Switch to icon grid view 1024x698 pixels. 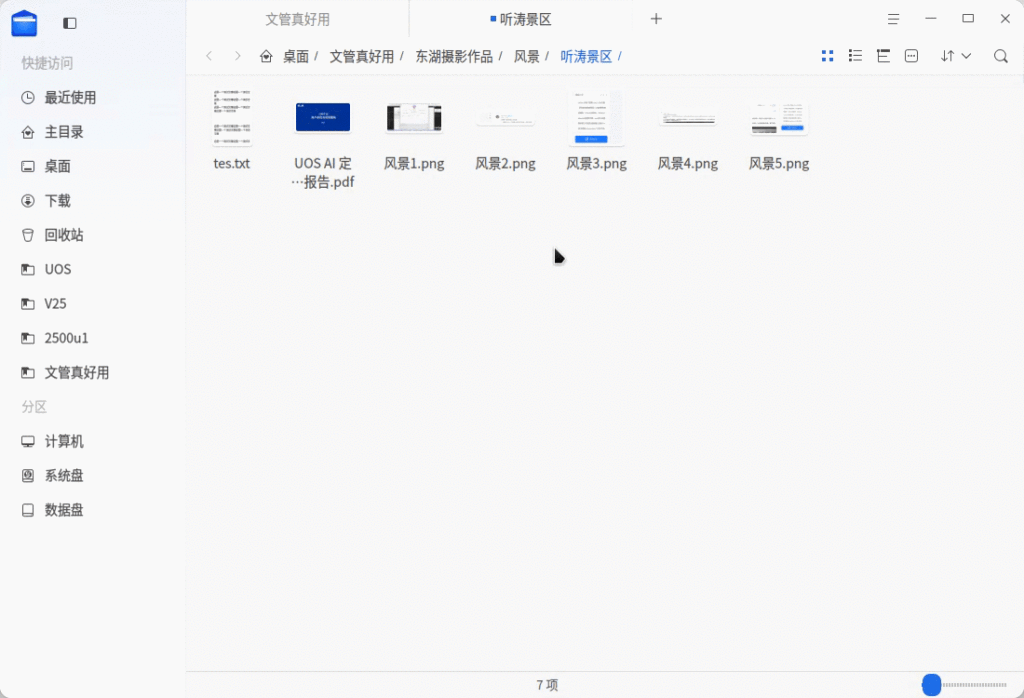click(x=827, y=56)
